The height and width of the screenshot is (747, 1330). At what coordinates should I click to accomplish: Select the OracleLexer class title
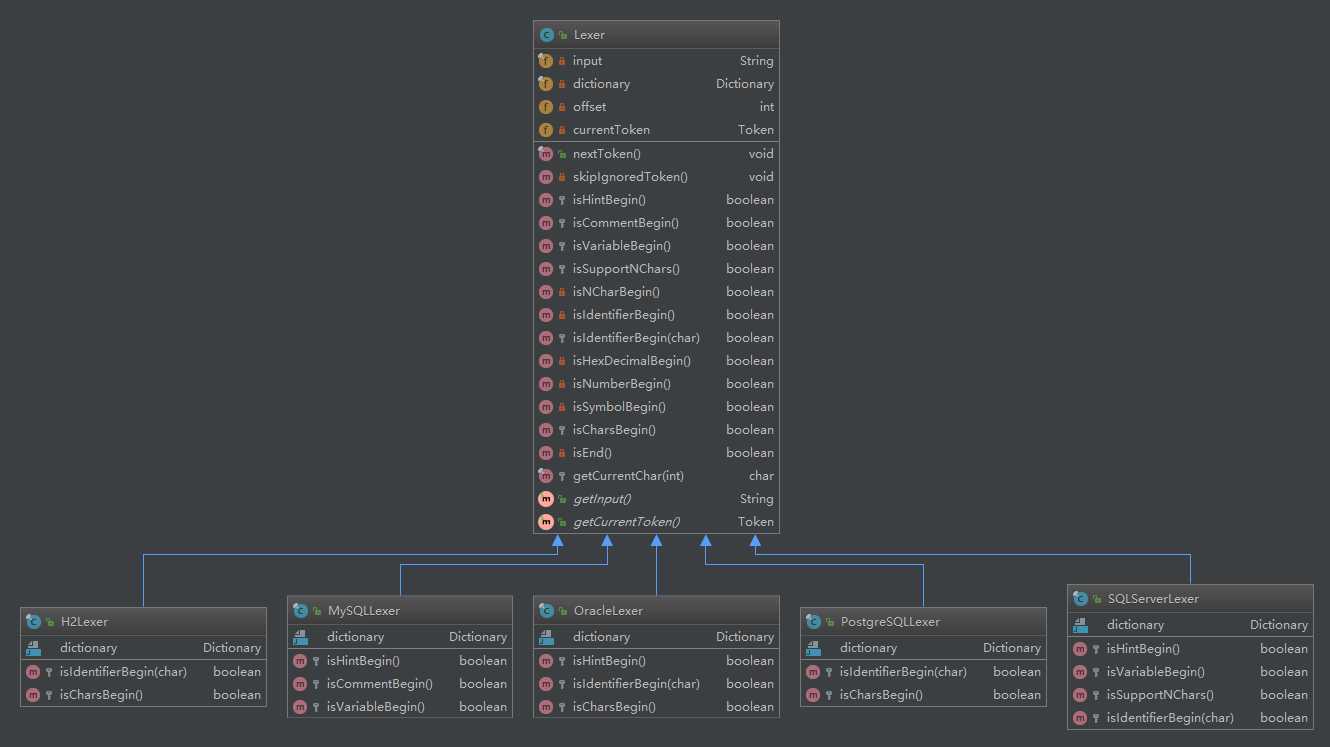click(608, 610)
